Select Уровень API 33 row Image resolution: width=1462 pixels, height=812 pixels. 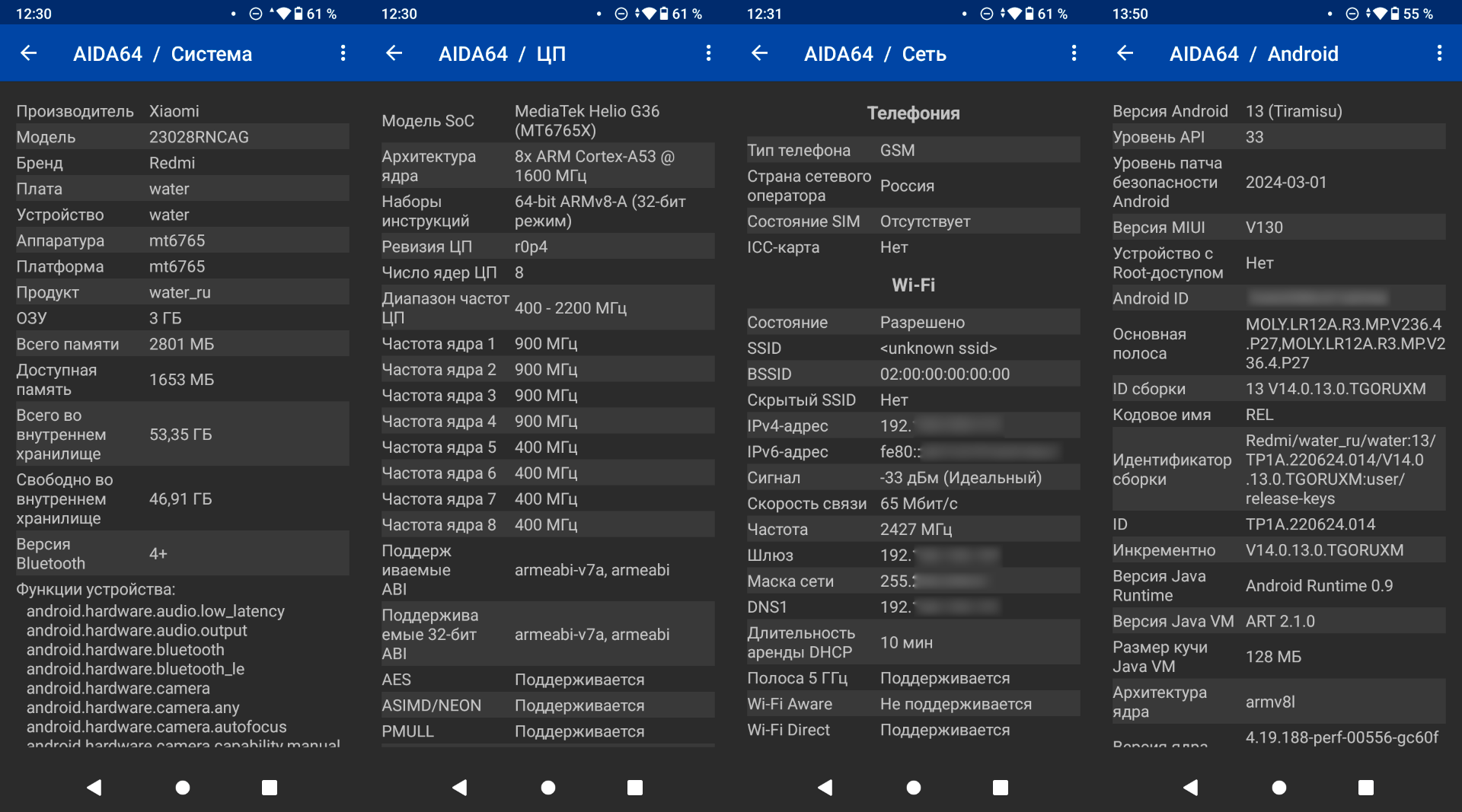pos(1279,137)
